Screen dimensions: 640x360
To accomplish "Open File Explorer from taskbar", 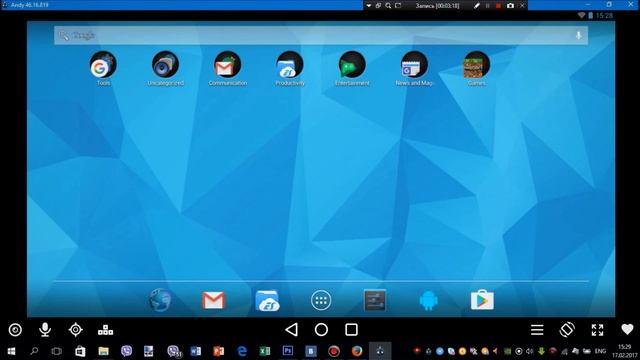I will [x=103, y=351].
